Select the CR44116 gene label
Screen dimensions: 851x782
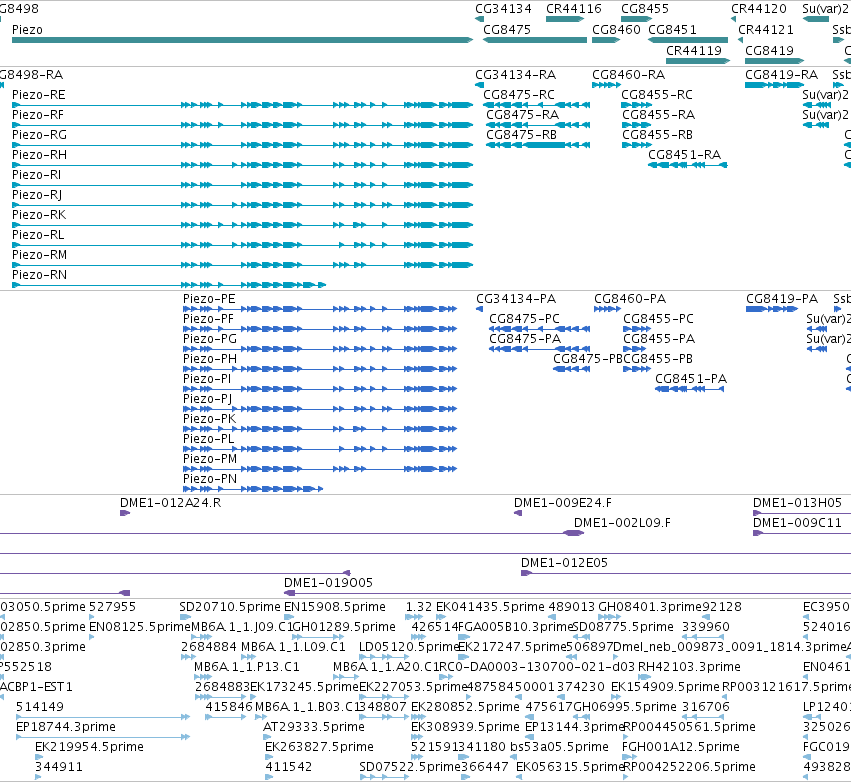coord(574,9)
